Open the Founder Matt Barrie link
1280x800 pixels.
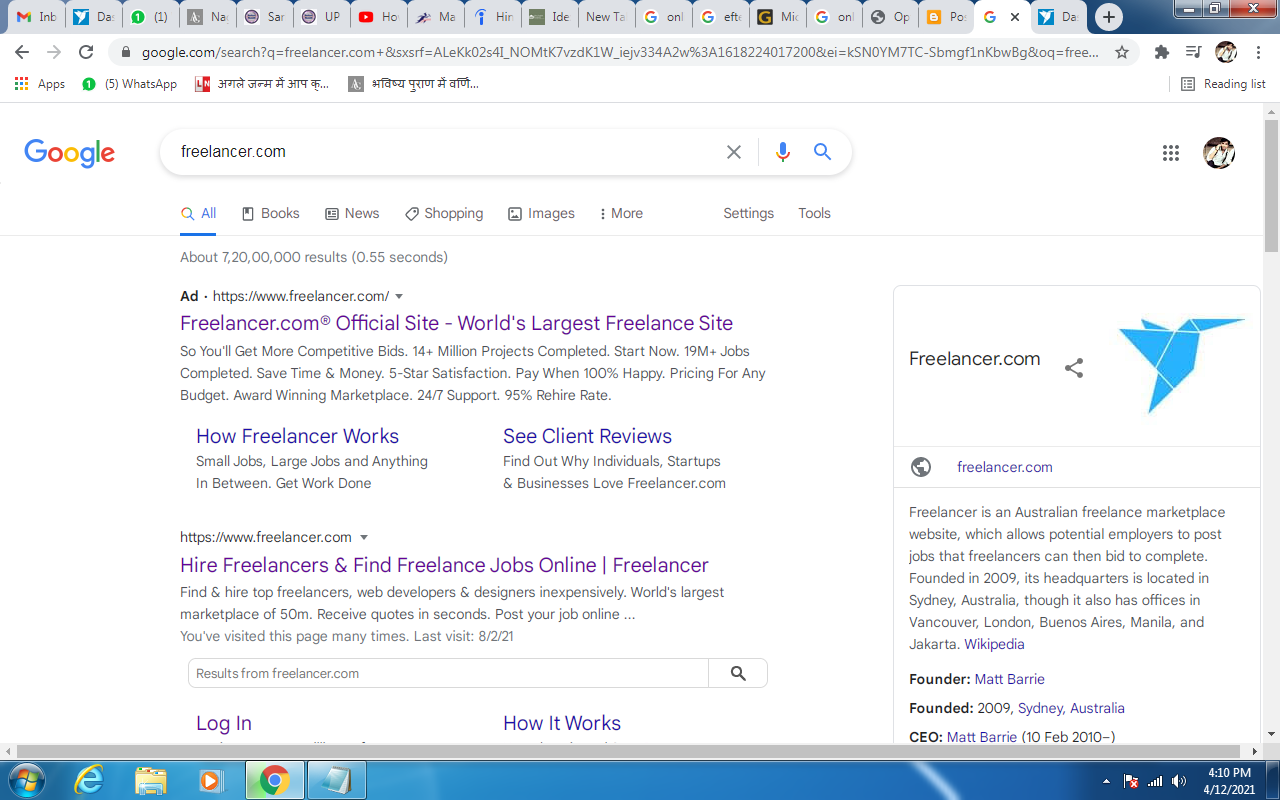click(x=1010, y=679)
